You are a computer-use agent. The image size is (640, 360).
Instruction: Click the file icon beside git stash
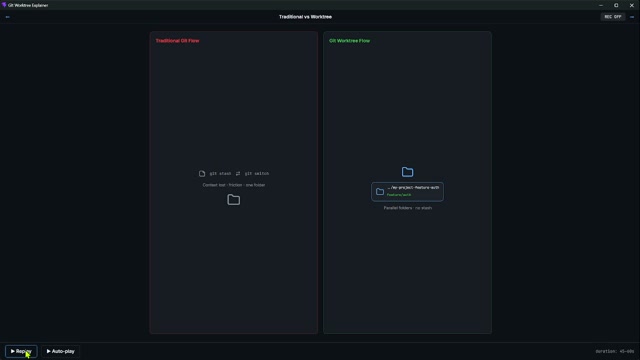[202, 173]
